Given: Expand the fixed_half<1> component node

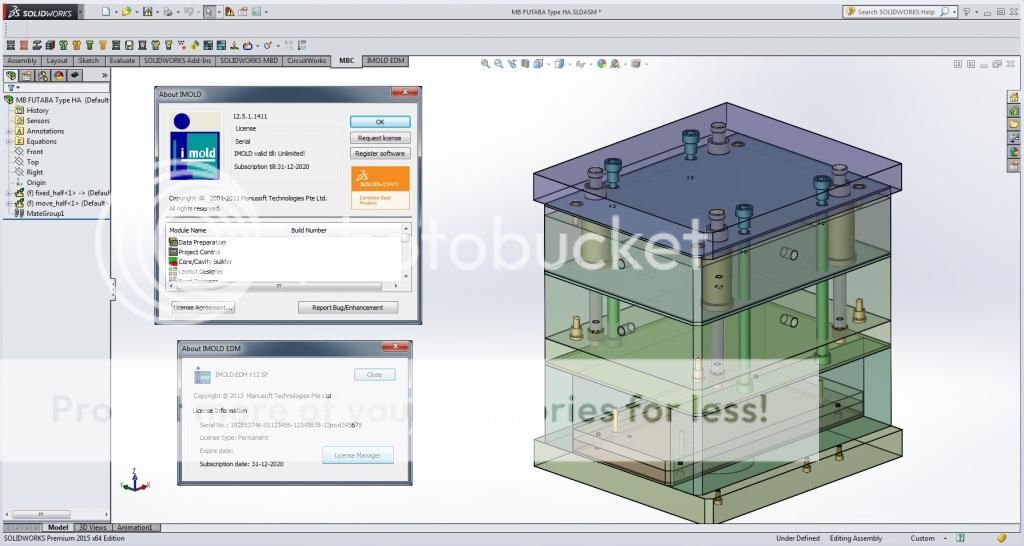Looking at the screenshot, I should click(x=9, y=193).
